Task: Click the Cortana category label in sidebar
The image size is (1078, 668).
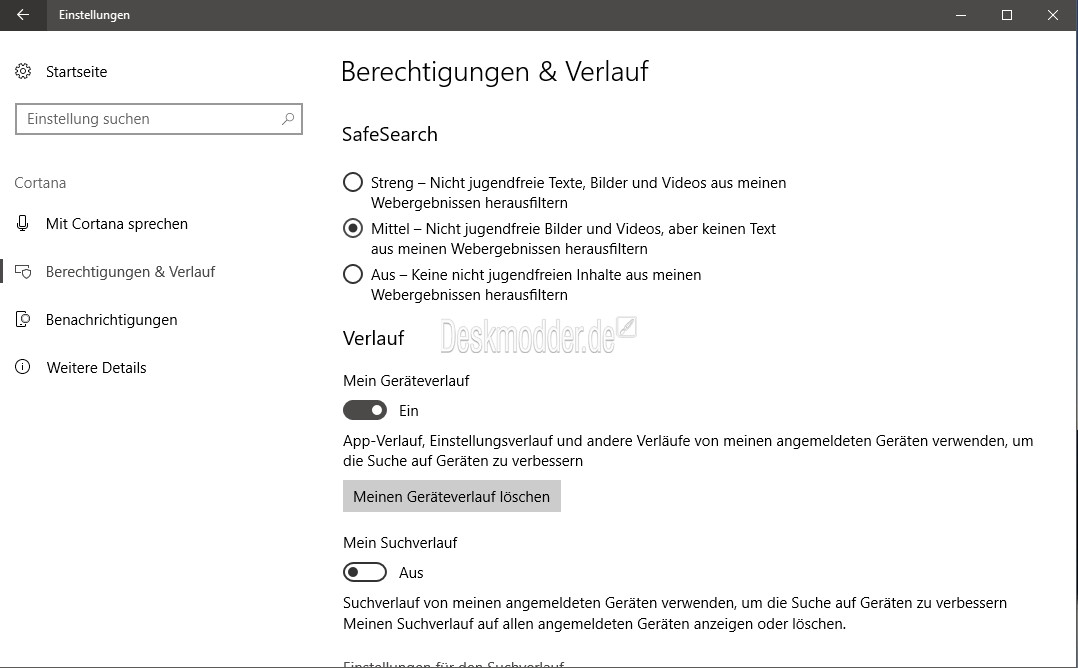Action: coord(40,183)
